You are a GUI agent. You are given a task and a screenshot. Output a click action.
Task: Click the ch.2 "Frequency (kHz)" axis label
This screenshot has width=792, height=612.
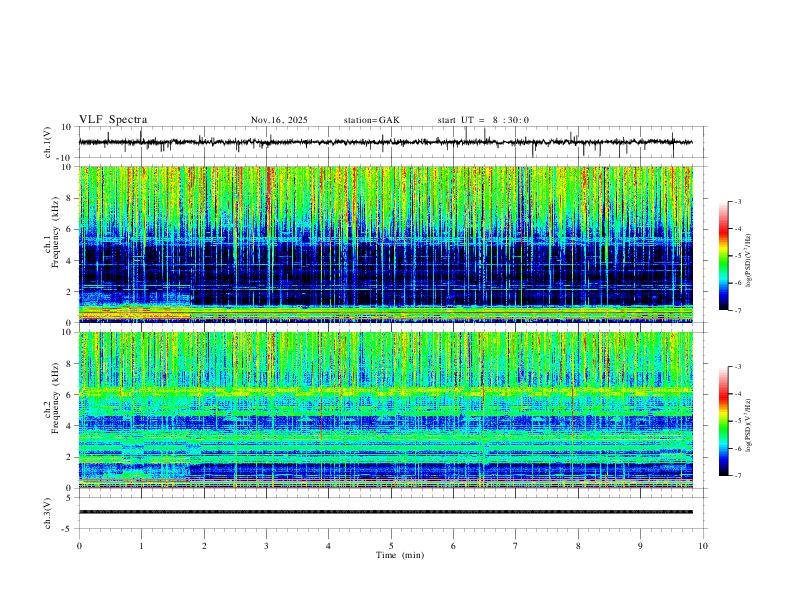[55, 398]
